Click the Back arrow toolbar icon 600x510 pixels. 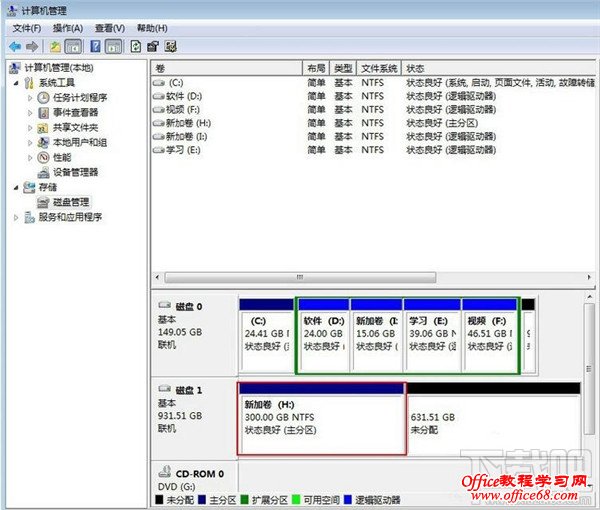(x=15, y=47)
